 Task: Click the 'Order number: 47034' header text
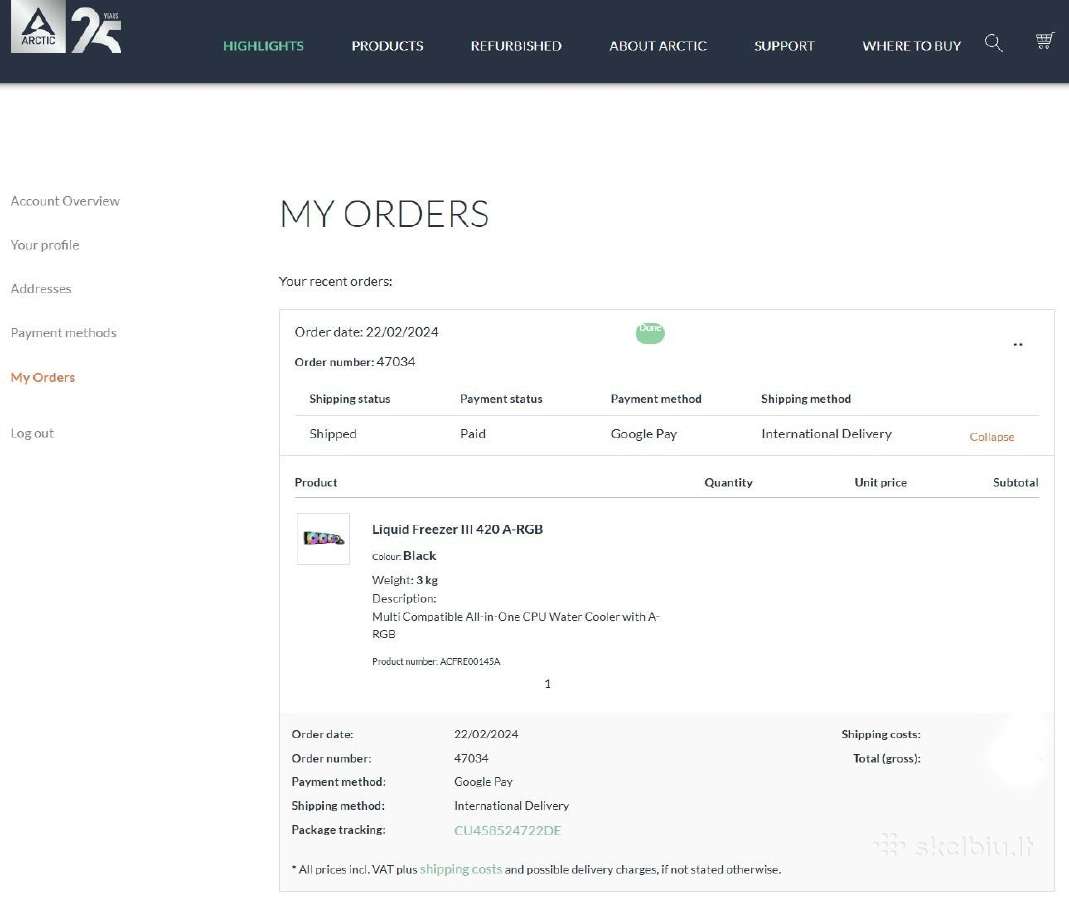(355, 362)
